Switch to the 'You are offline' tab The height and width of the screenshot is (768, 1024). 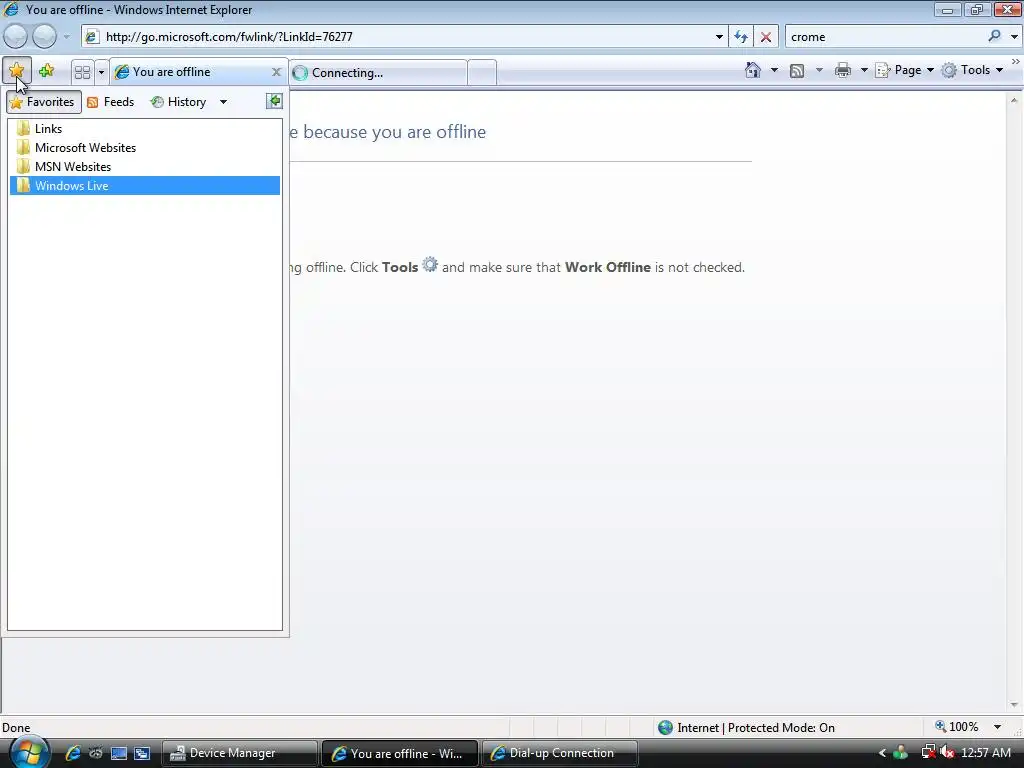193,72
